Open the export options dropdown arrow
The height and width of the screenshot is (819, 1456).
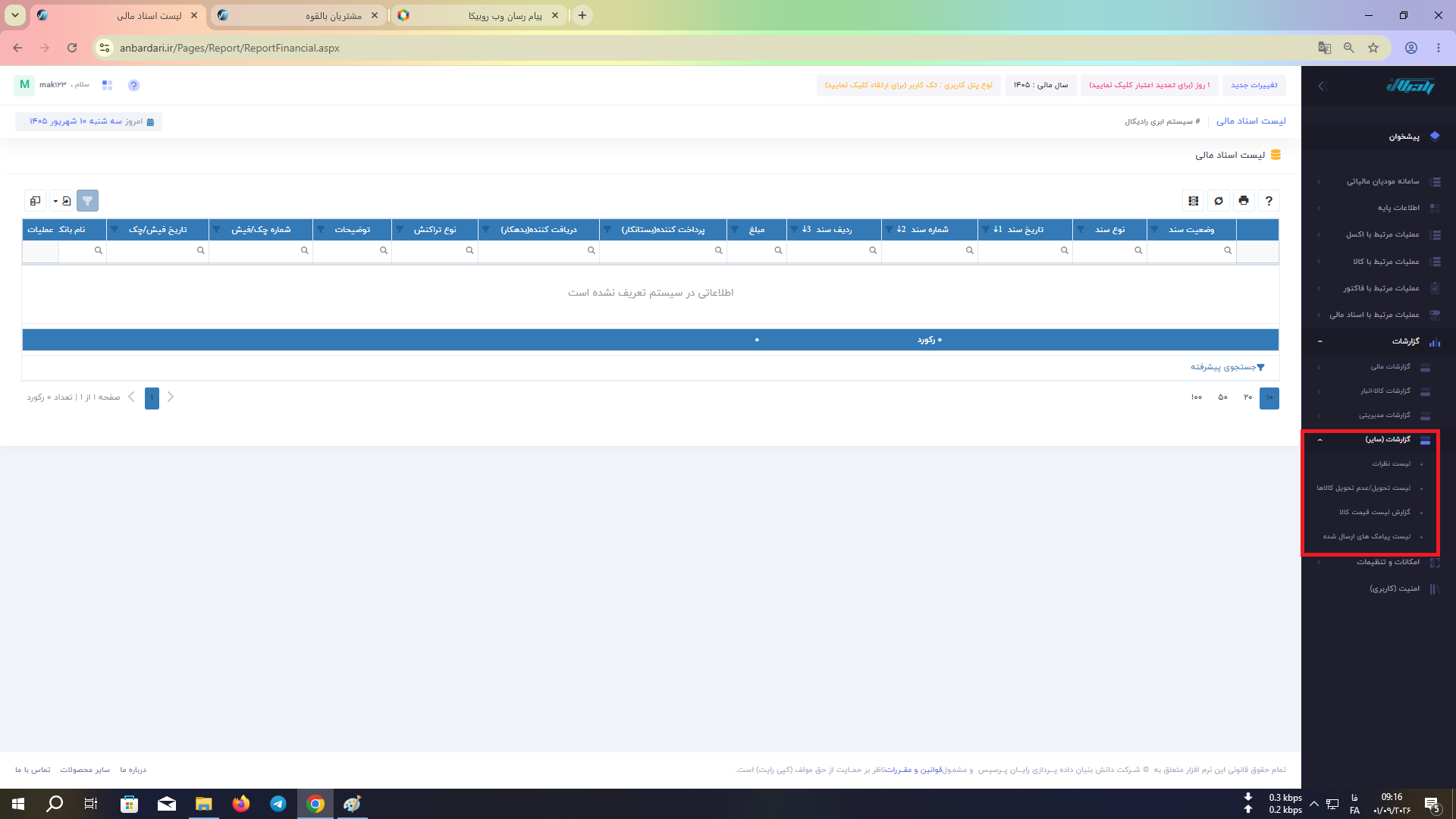coord(55,201)
